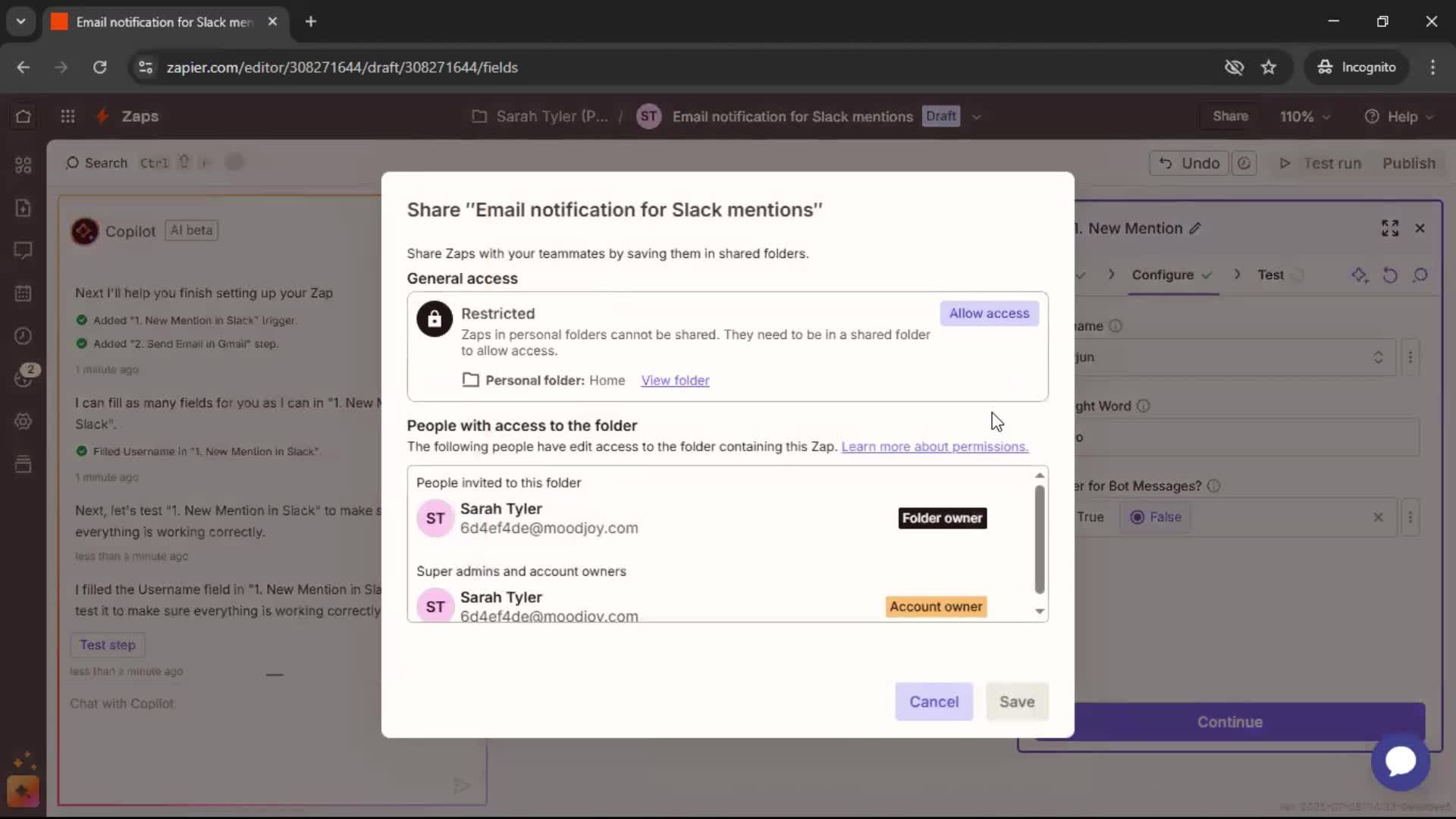The image size is (1456, 819).
Task: Open options menu for Bot Messages field
Action: 1410,517
